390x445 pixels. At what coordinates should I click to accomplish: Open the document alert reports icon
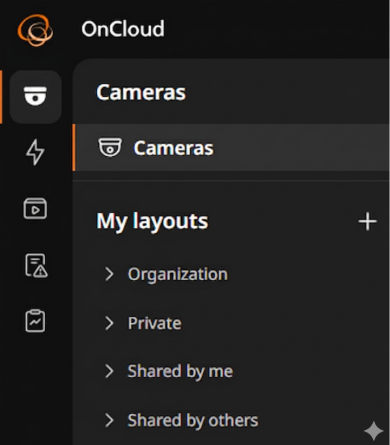click(36, 265)
